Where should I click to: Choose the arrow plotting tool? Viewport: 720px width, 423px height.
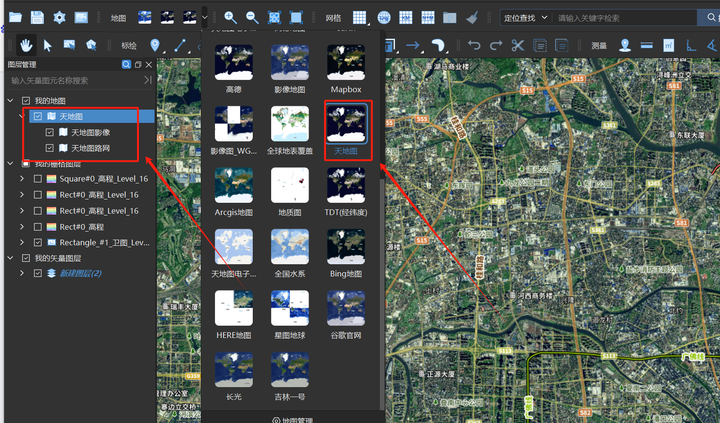coord(413,45)
